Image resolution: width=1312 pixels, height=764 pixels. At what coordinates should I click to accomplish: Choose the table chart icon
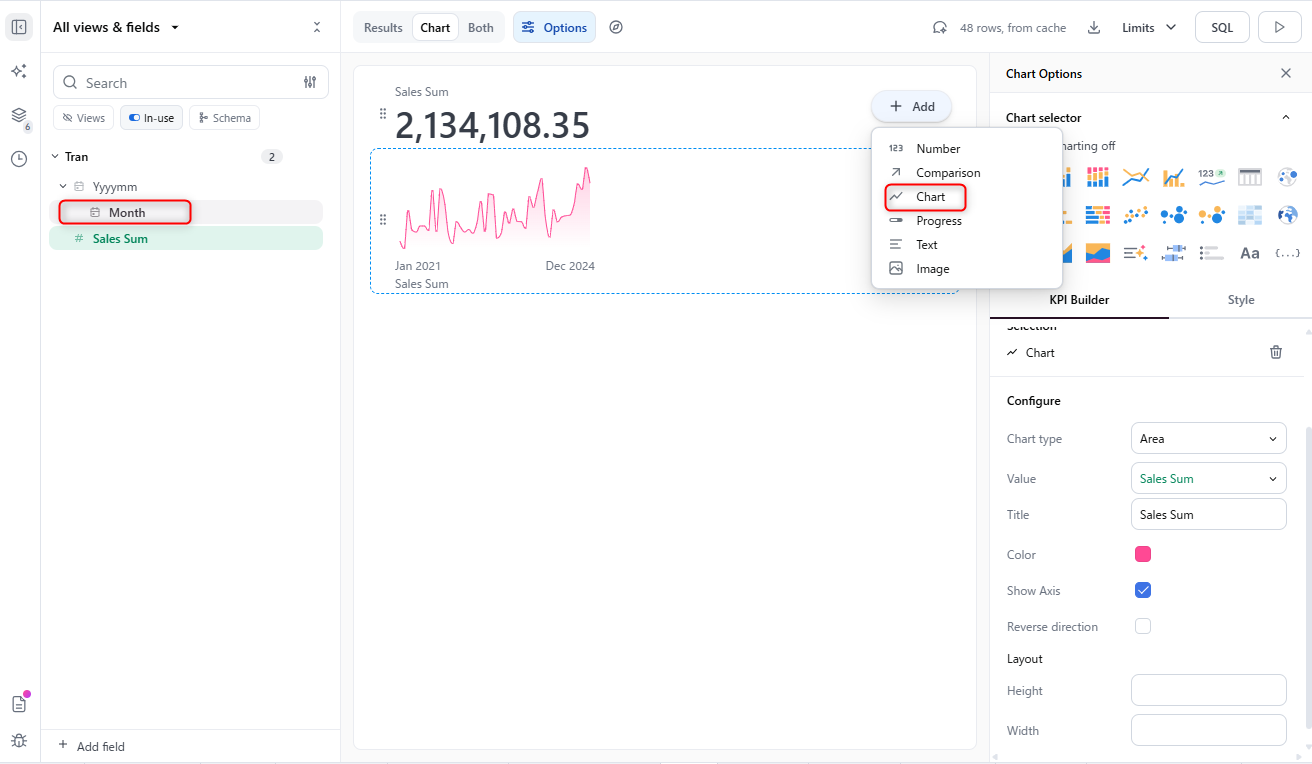point(1249,177)
